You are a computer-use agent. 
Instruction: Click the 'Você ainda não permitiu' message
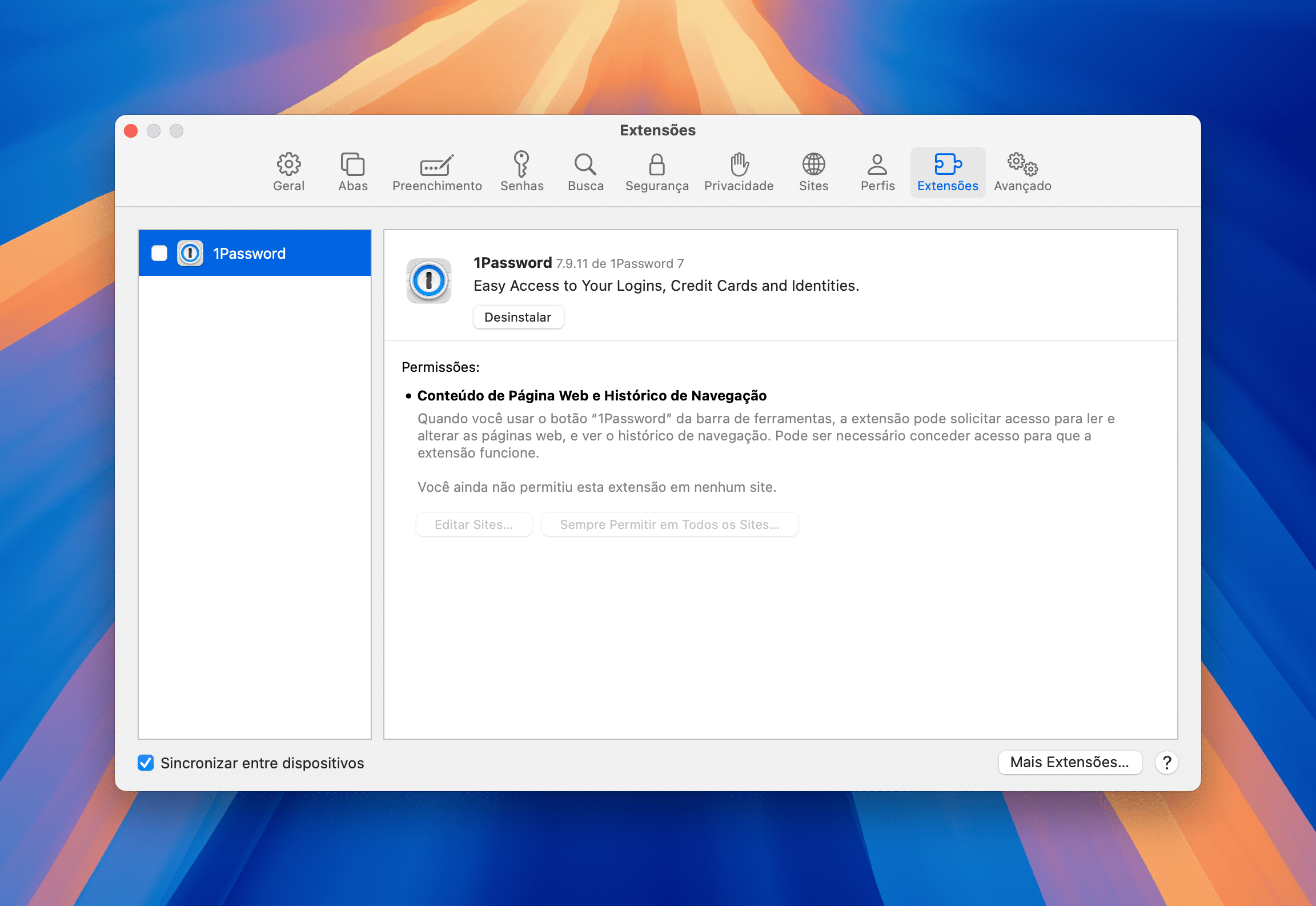tap(597, 487)
